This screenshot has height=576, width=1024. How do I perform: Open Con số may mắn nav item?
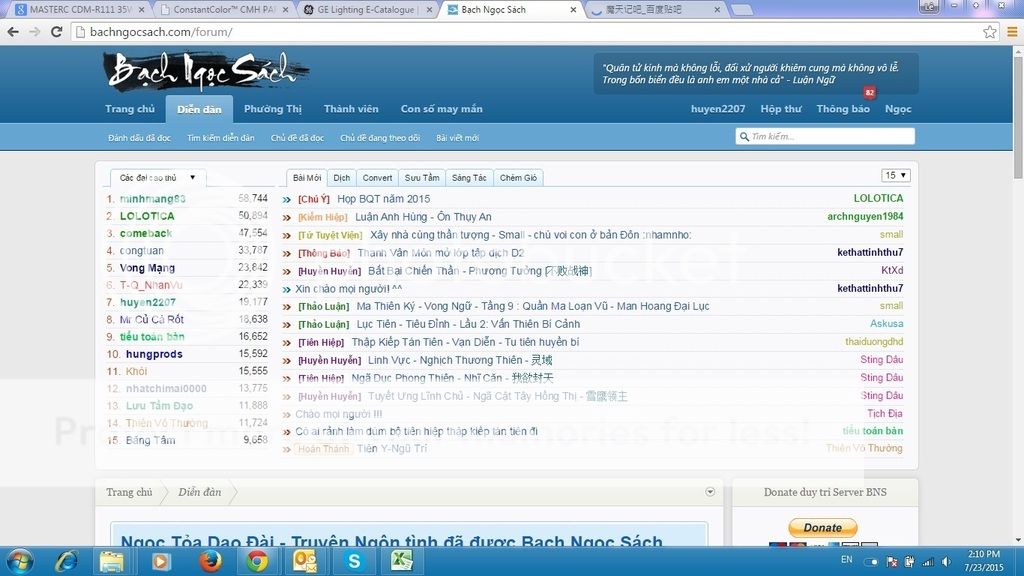click(441, 109)
